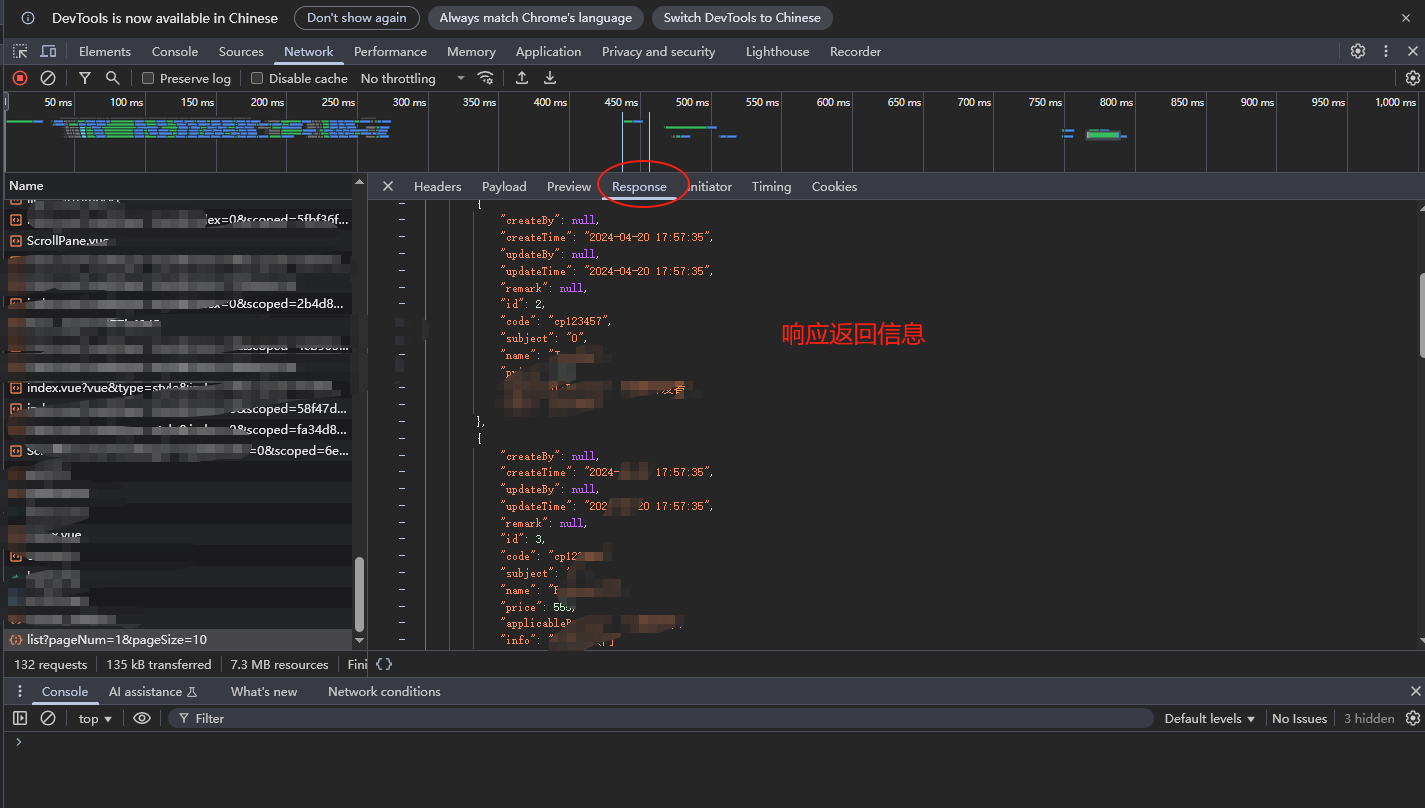
Task: Open the Sources tab
Action: tap(241, 51)
